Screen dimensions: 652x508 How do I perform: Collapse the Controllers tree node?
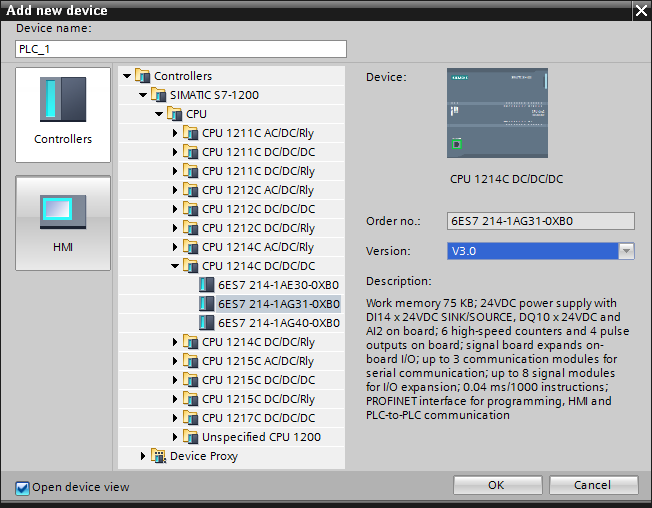tap(127, 76)
